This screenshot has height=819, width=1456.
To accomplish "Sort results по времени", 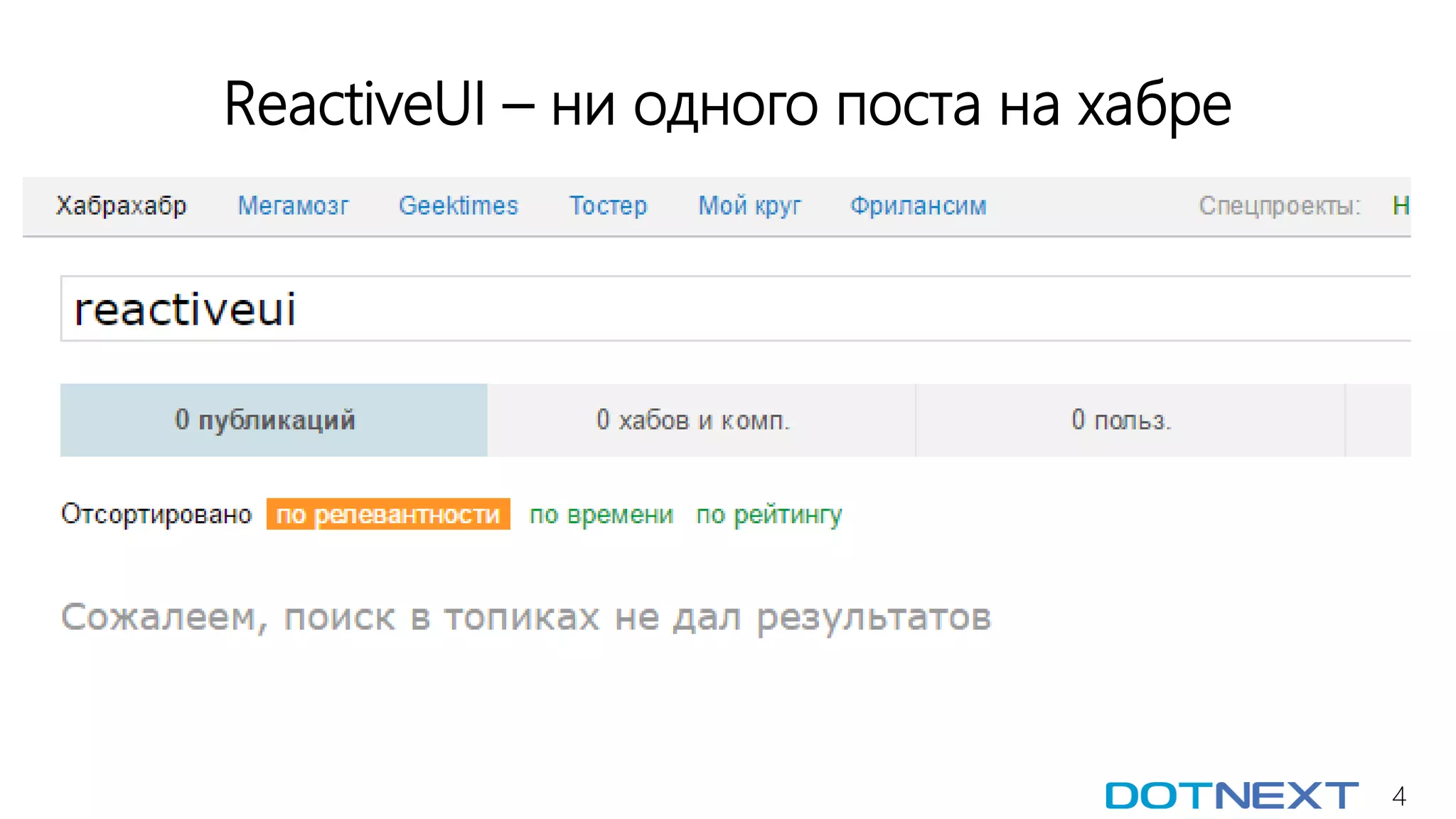I will coord(601,514).
